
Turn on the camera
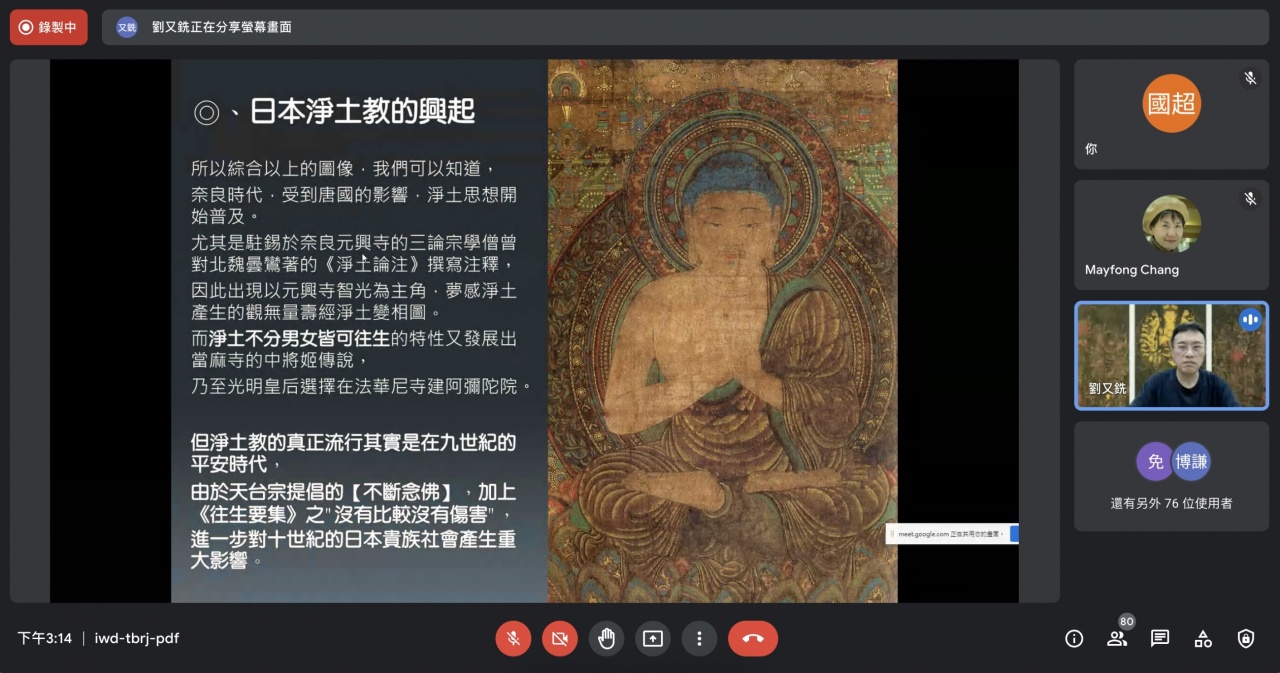click(560, 638)
